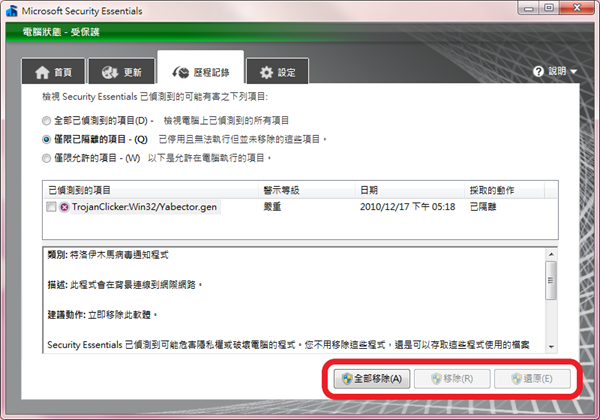
Task: Click the question mark help icon
Action: tap(538, 71)
